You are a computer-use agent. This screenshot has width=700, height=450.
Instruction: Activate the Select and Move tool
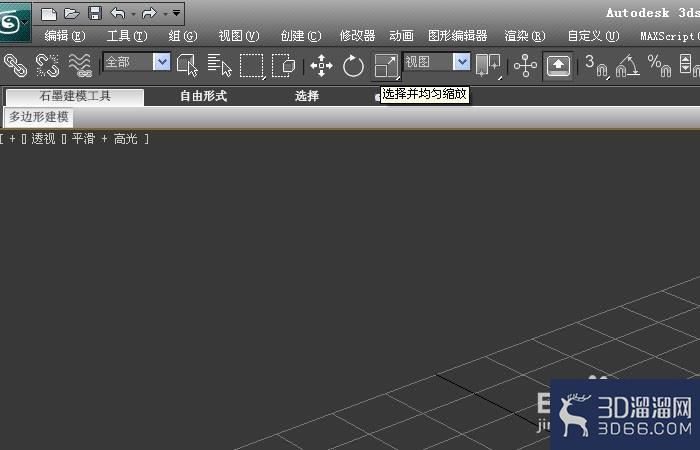[x=321, y=66]
